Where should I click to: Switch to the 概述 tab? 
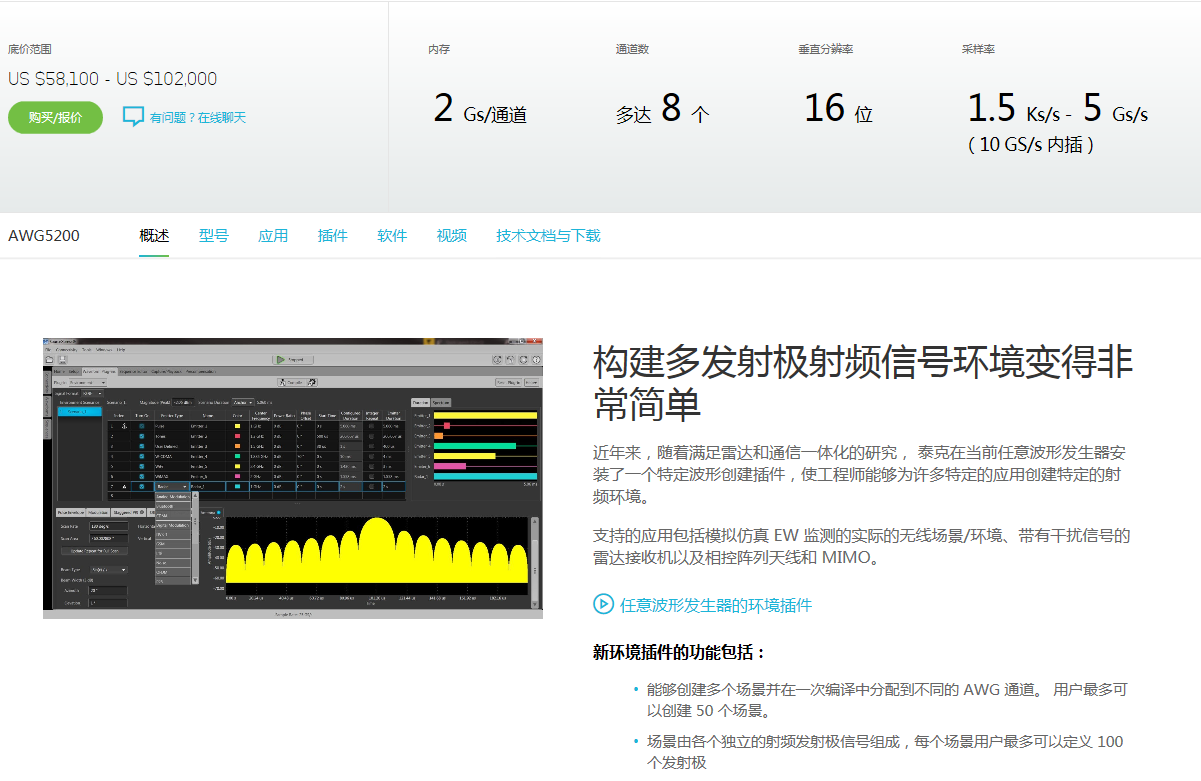point(154,236)
